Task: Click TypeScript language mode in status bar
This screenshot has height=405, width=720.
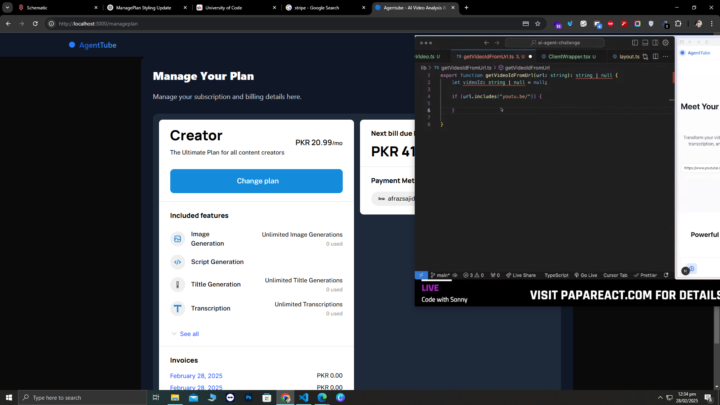Action: [x=556, y=275]
